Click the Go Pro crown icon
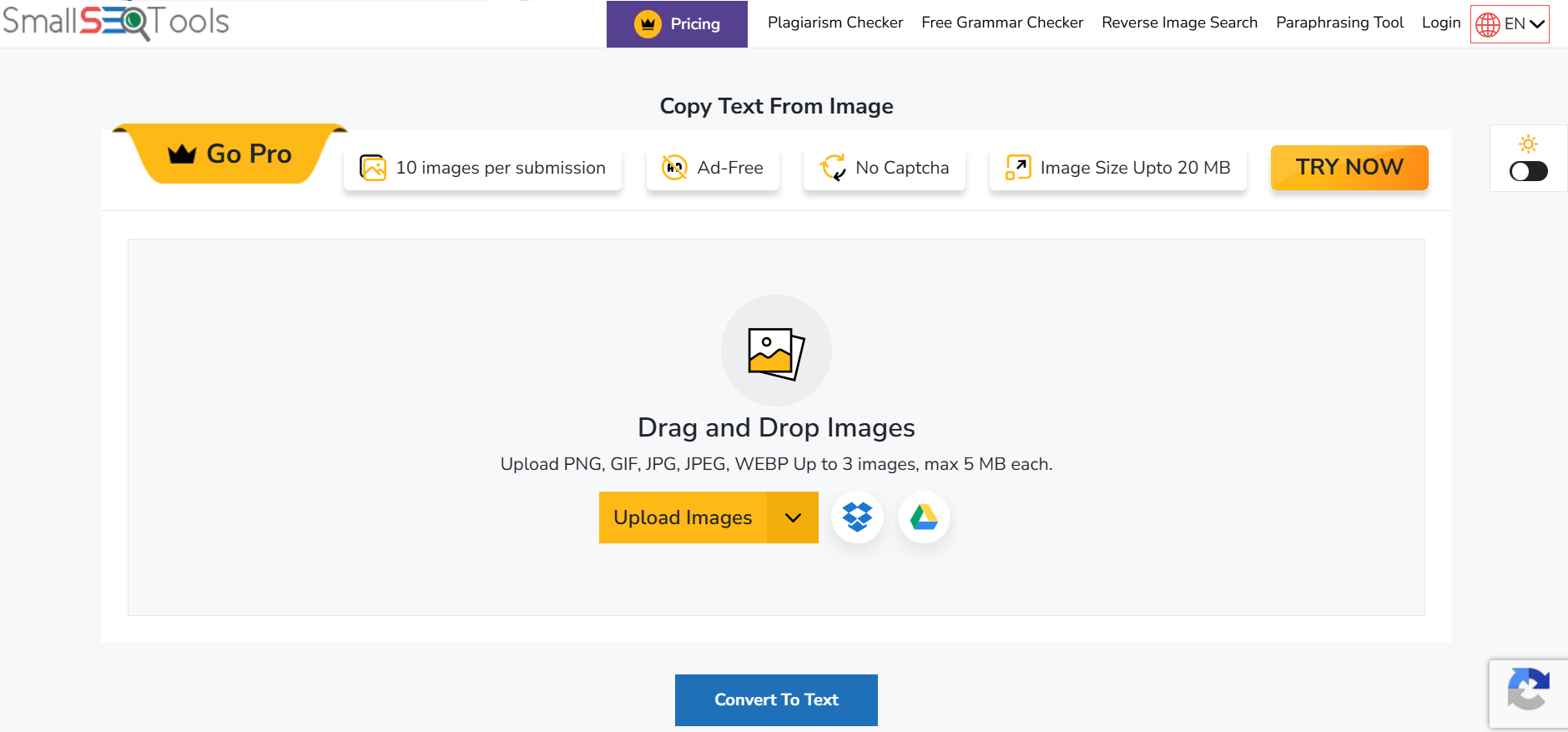Image resolution: width=1568 pixels, height=732 pixels. pos(182,154)
